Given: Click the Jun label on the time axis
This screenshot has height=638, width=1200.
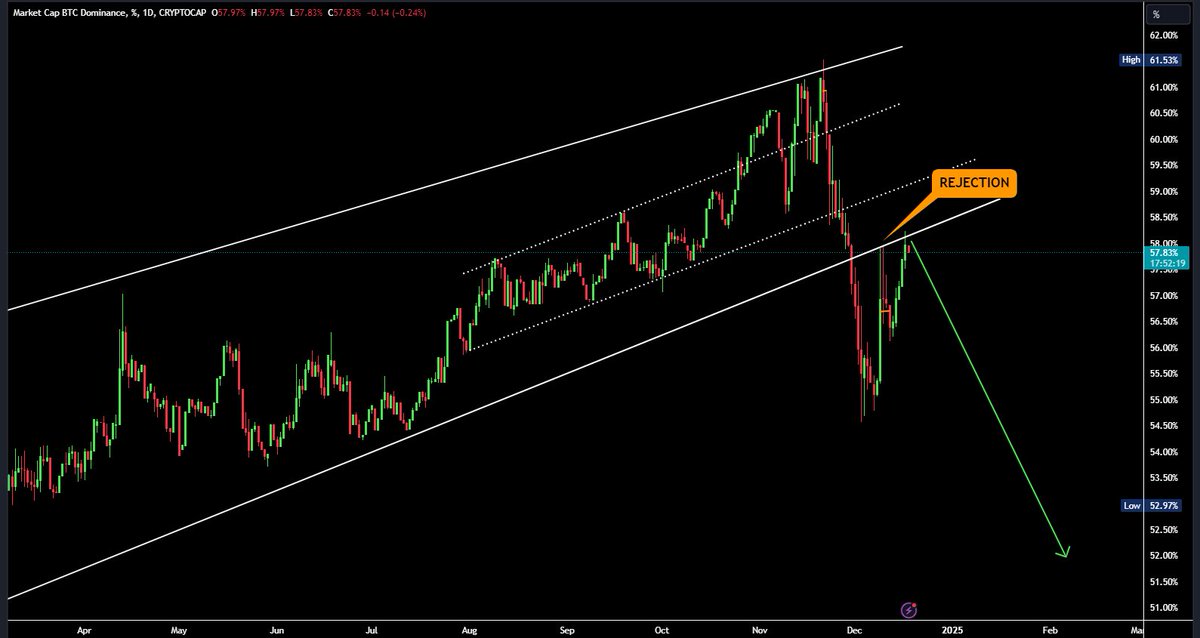Looking at the screenshot, I should coord(276,631).
